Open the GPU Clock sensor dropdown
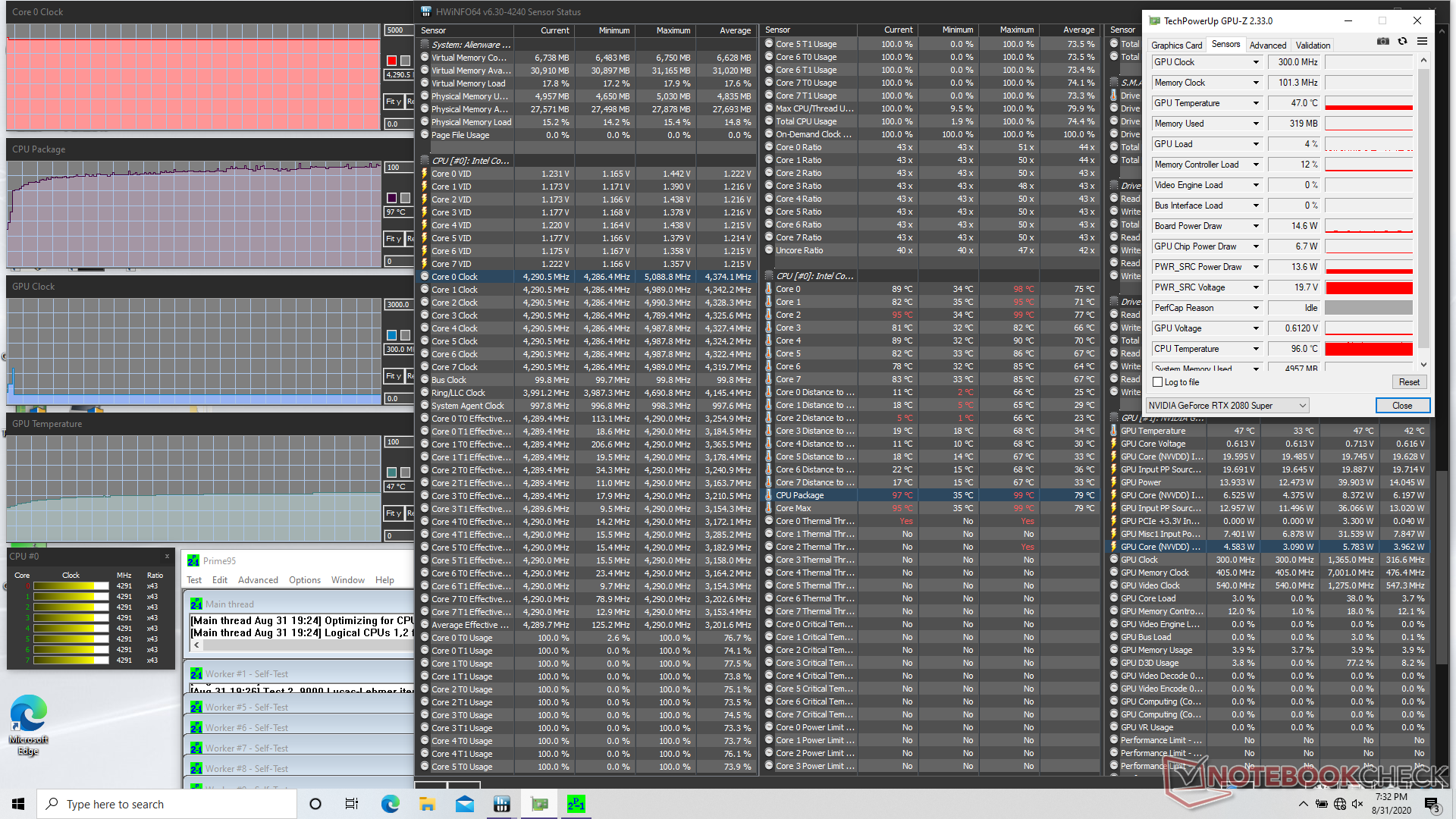Viewport: 1456px width, 819px height. [x=1256, y=62]
